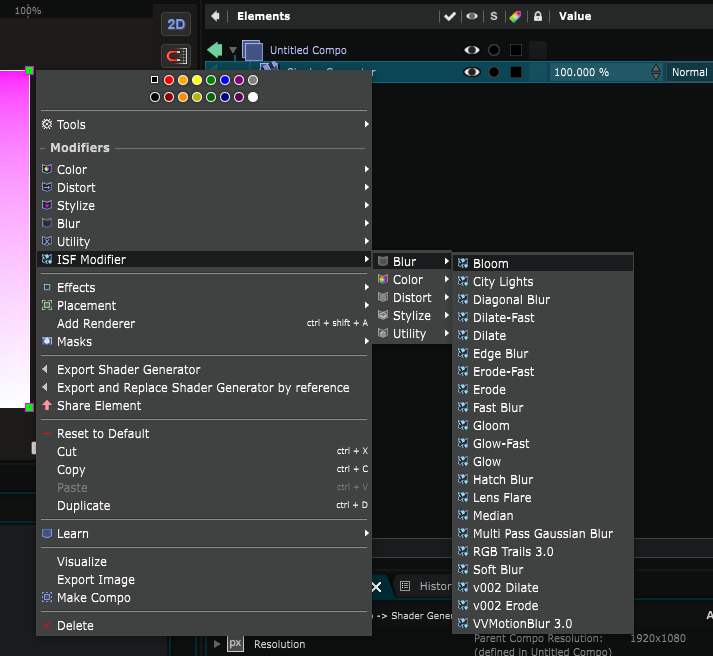
Task: Click the Masks icon in menu
Action: coord(47,341)
